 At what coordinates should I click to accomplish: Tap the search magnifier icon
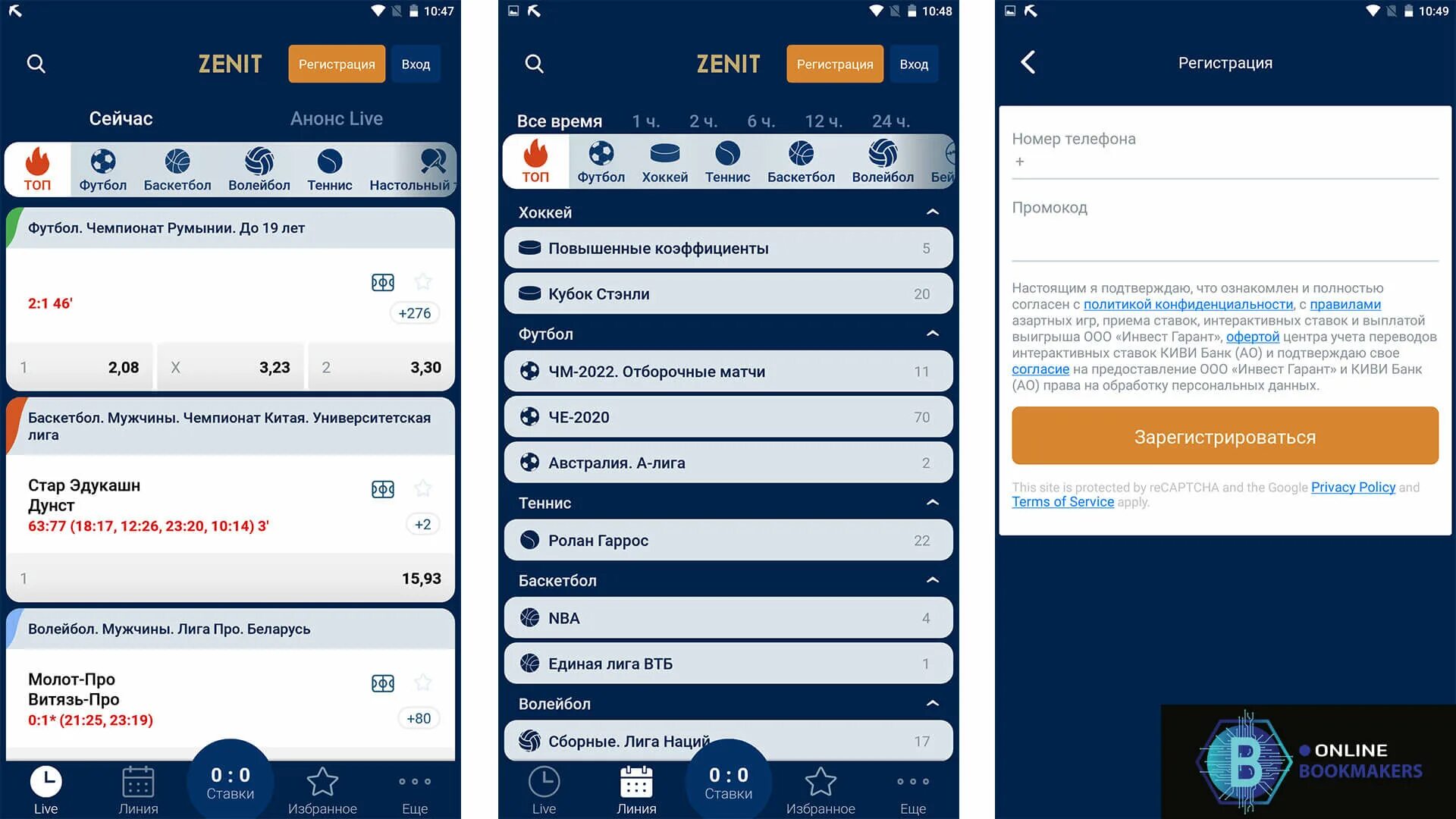point(36,62)
